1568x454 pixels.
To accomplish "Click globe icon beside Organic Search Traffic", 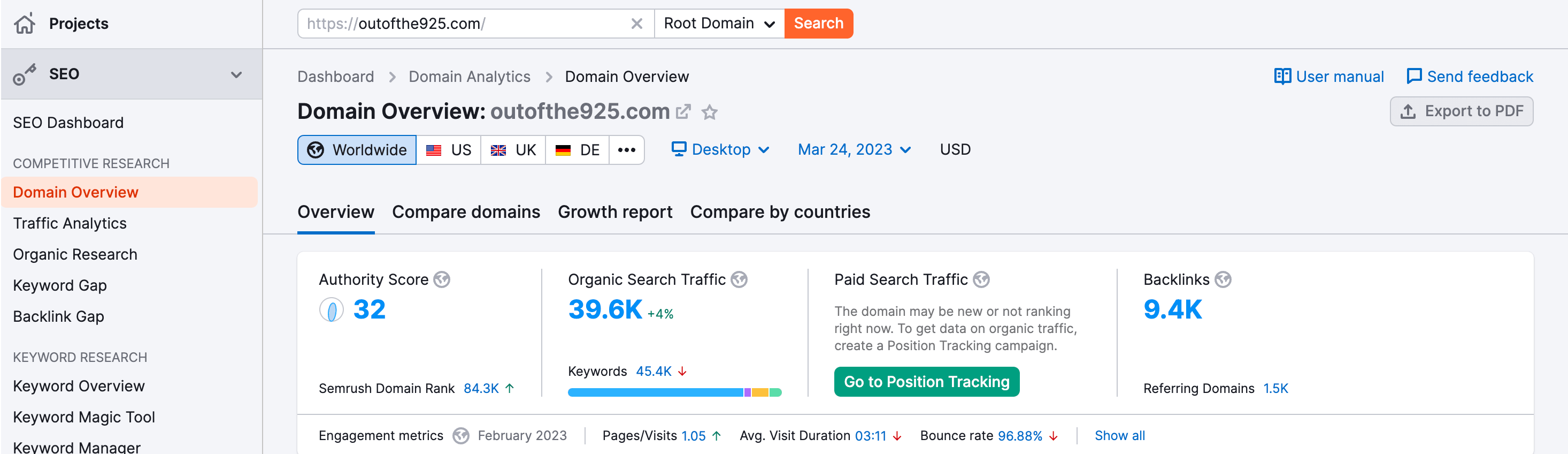I will 739,279.
